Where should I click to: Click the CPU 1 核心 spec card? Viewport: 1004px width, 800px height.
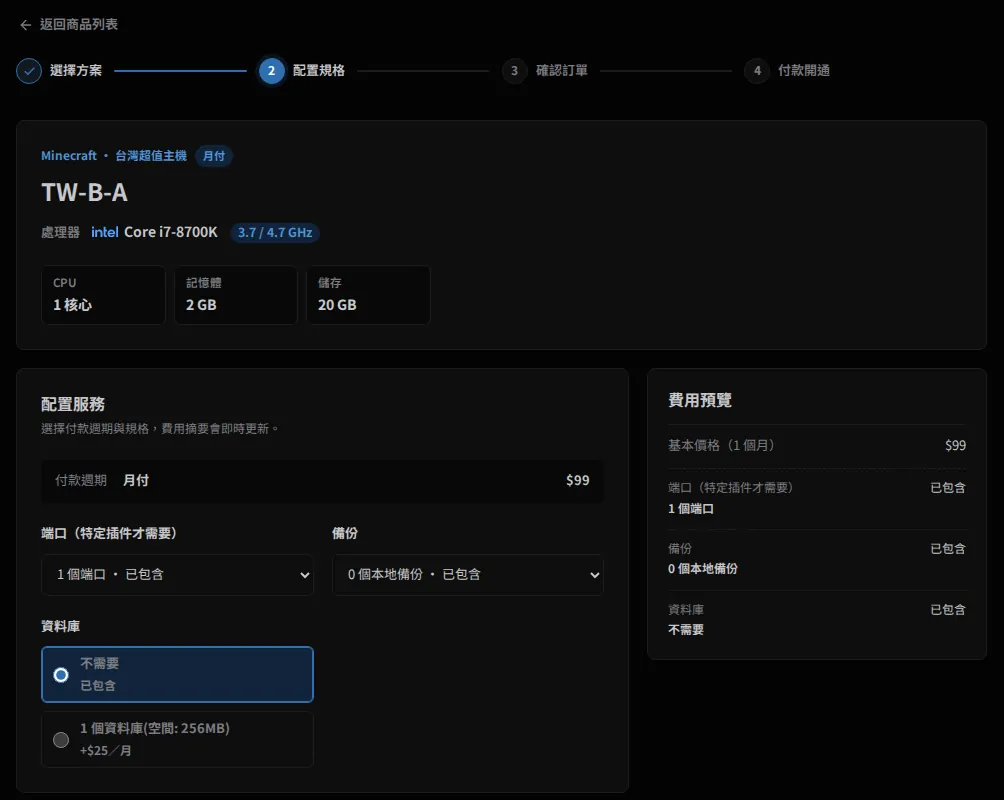103,295
